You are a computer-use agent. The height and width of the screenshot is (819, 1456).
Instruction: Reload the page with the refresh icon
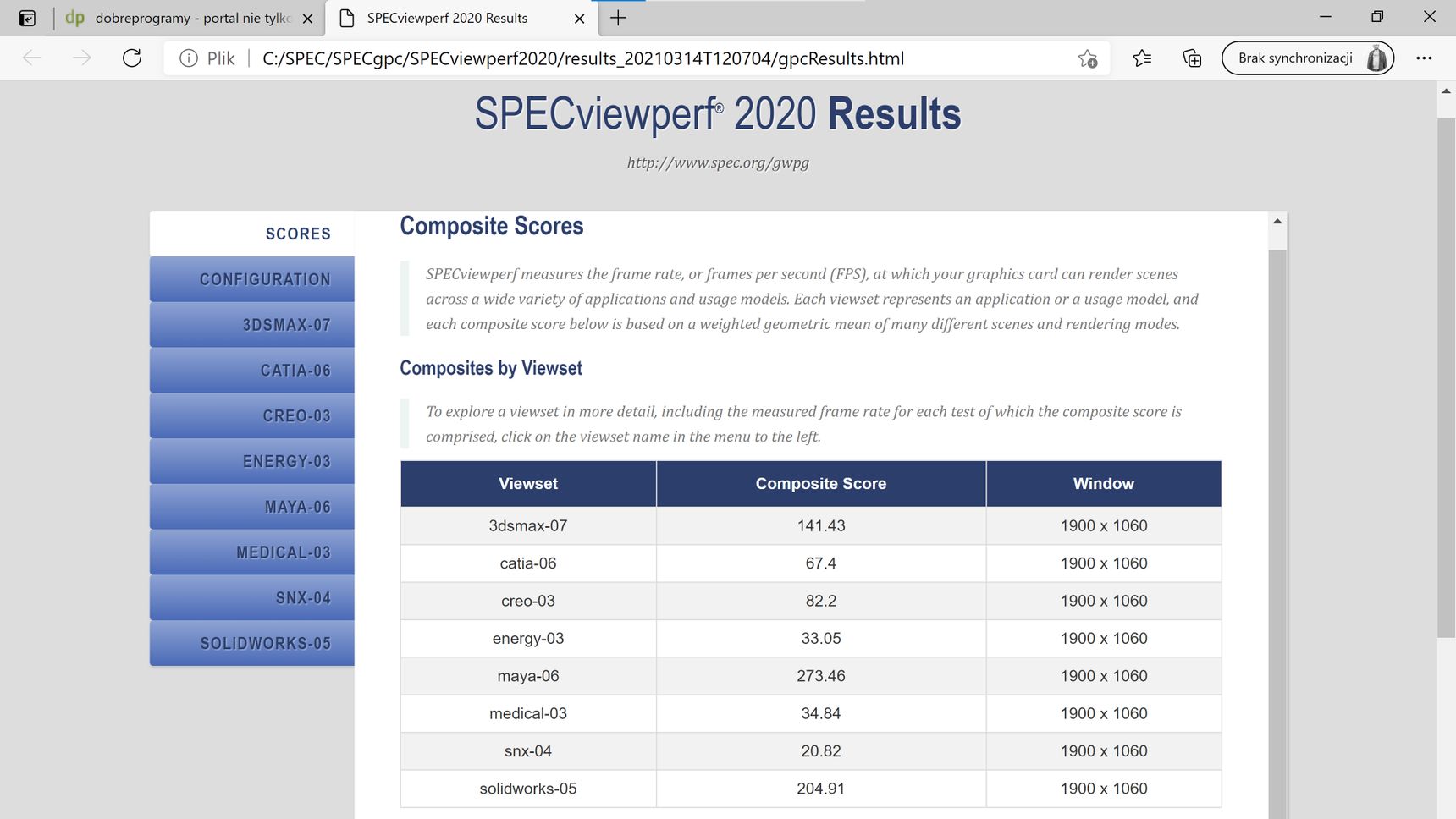click(x=132, y=58)
